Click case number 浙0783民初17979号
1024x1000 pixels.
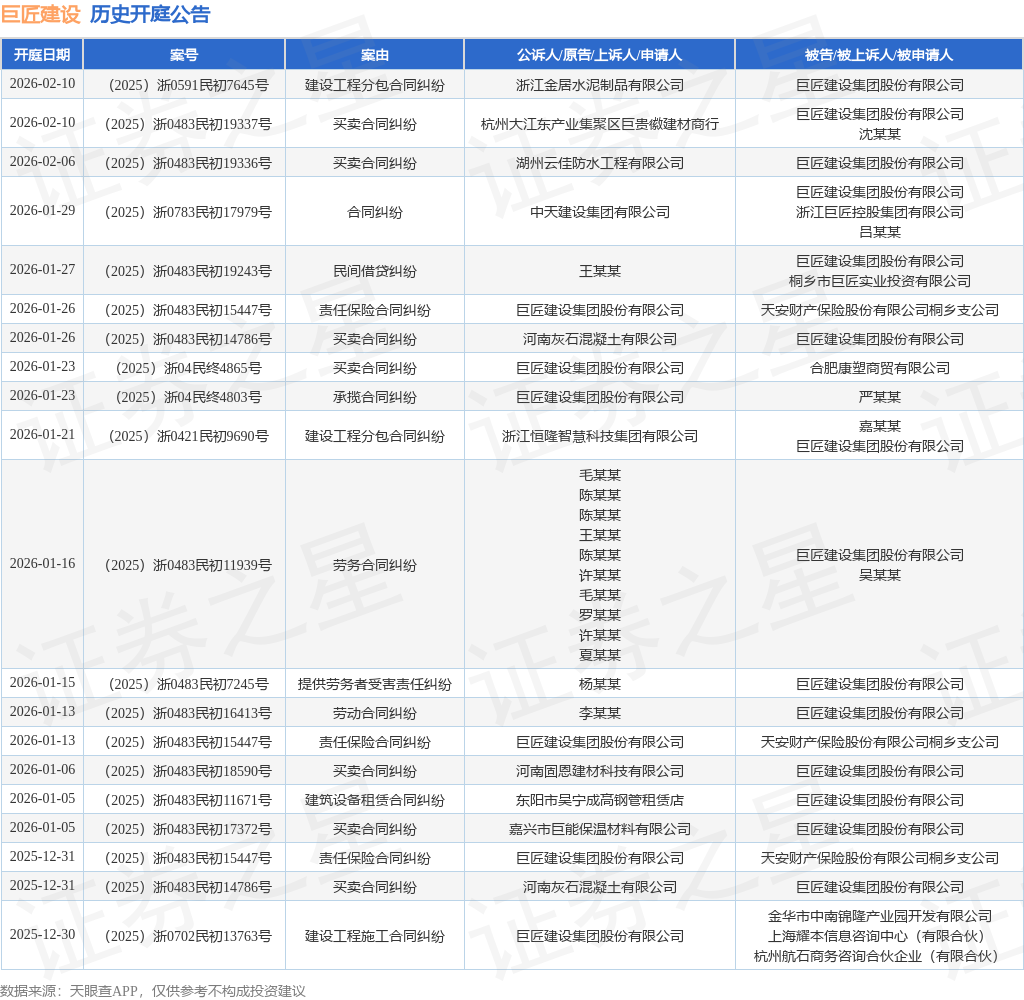pos(188,212)
